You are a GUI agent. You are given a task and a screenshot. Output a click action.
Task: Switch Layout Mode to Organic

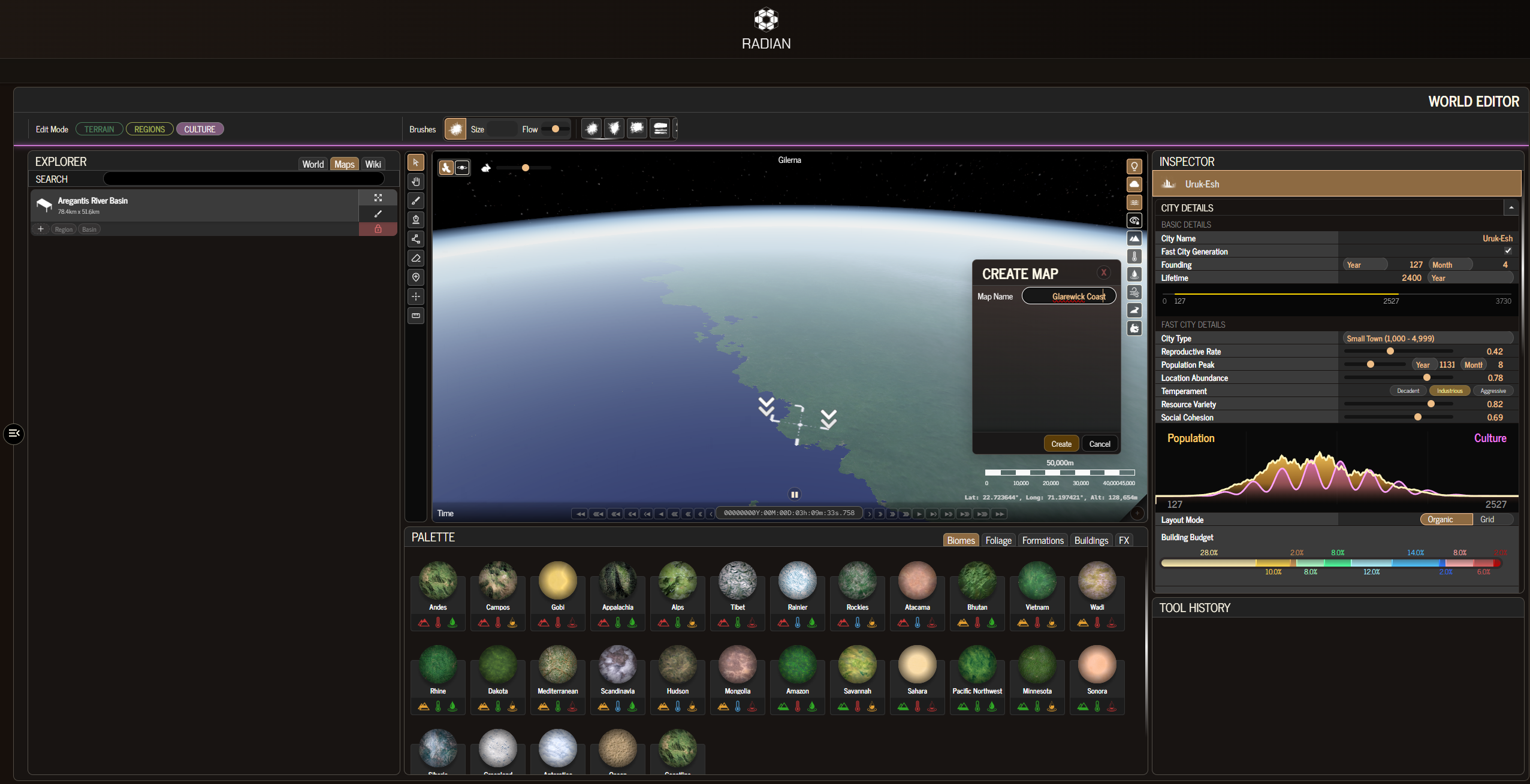pyautogui.click(x=1446, y=520)
